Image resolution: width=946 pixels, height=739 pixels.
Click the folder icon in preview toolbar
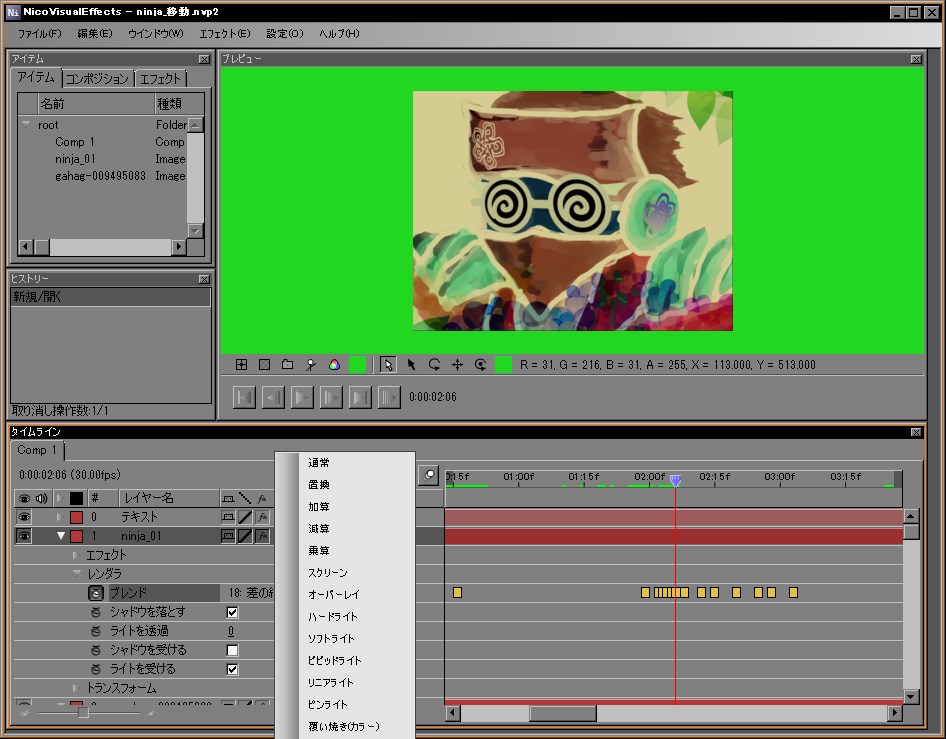[288, 364]
